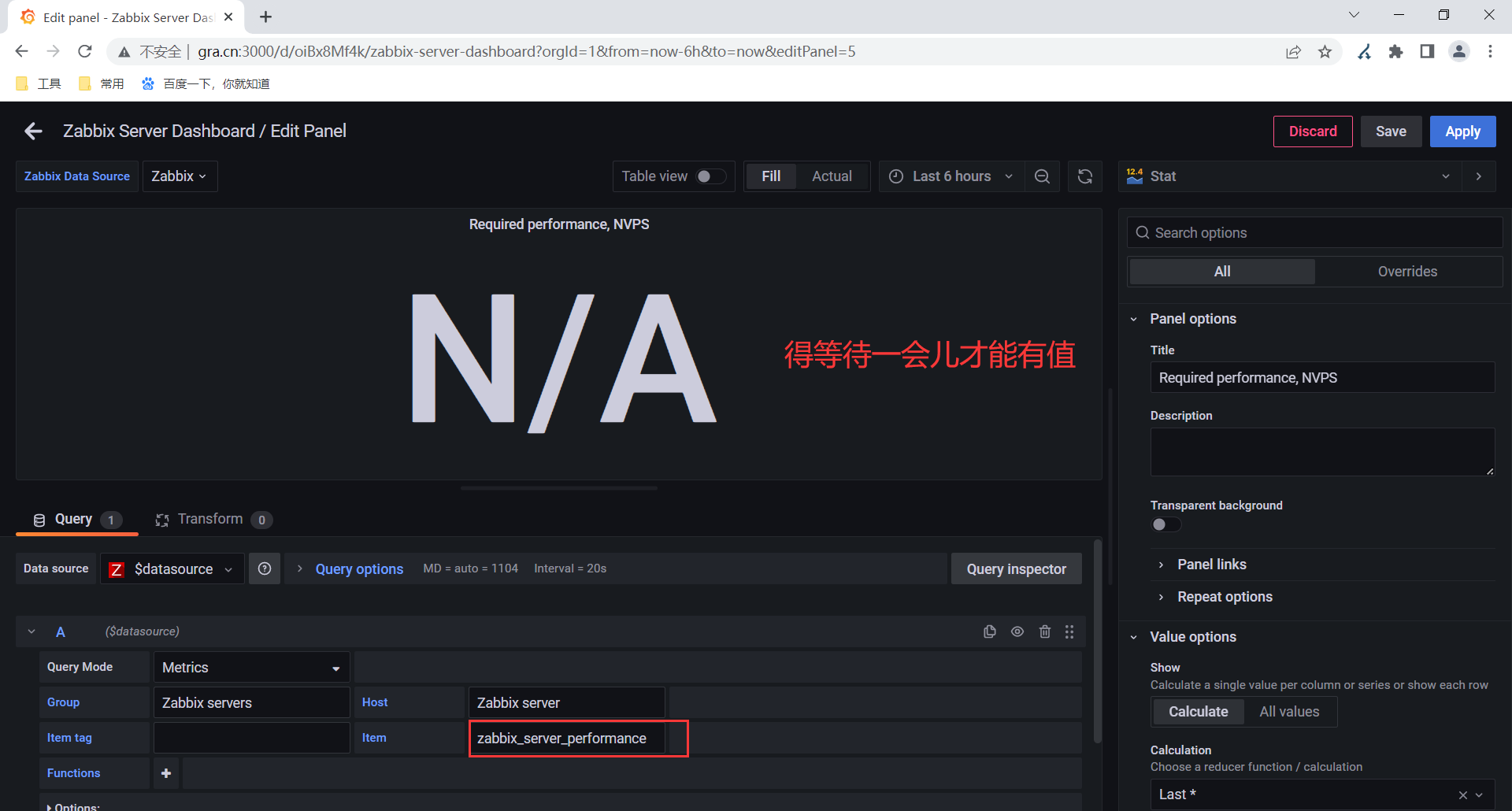Click the Search options field

1314,233
